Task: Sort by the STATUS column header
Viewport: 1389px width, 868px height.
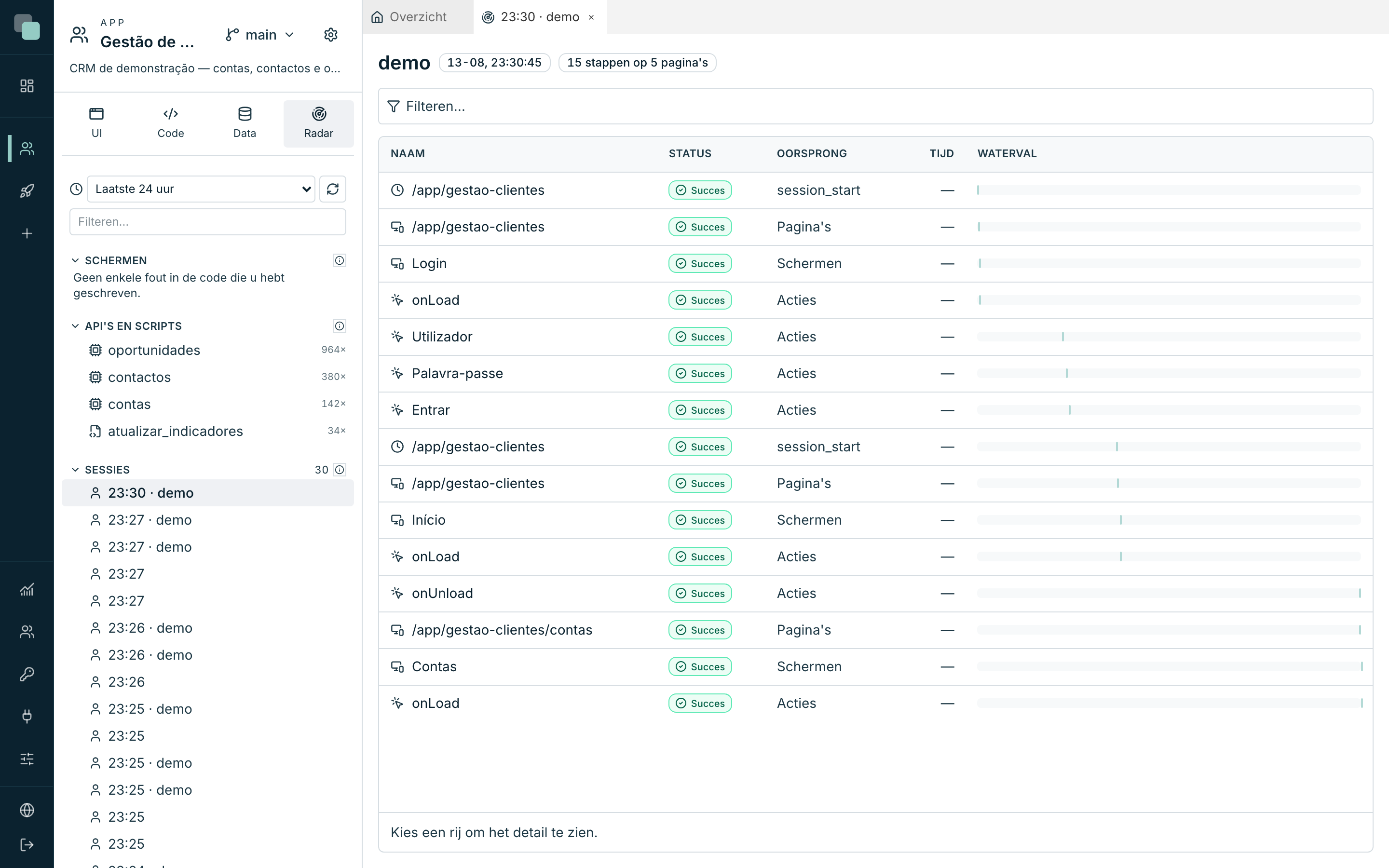Action: [690, 154]
